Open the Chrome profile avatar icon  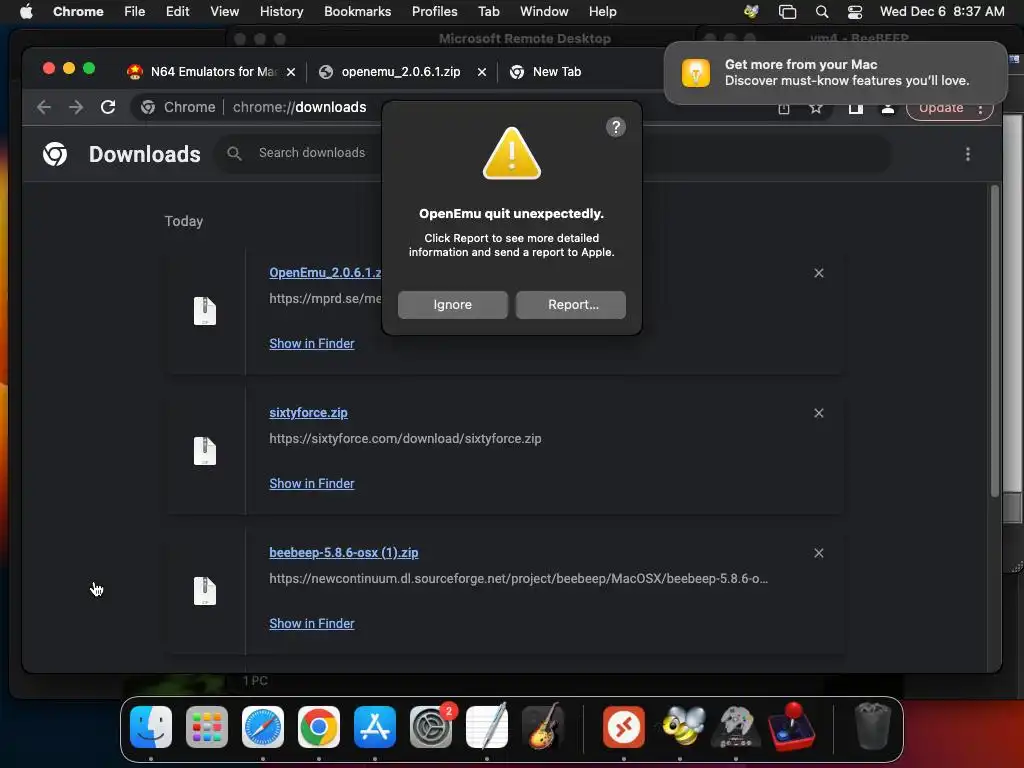[x=888, y=108]
